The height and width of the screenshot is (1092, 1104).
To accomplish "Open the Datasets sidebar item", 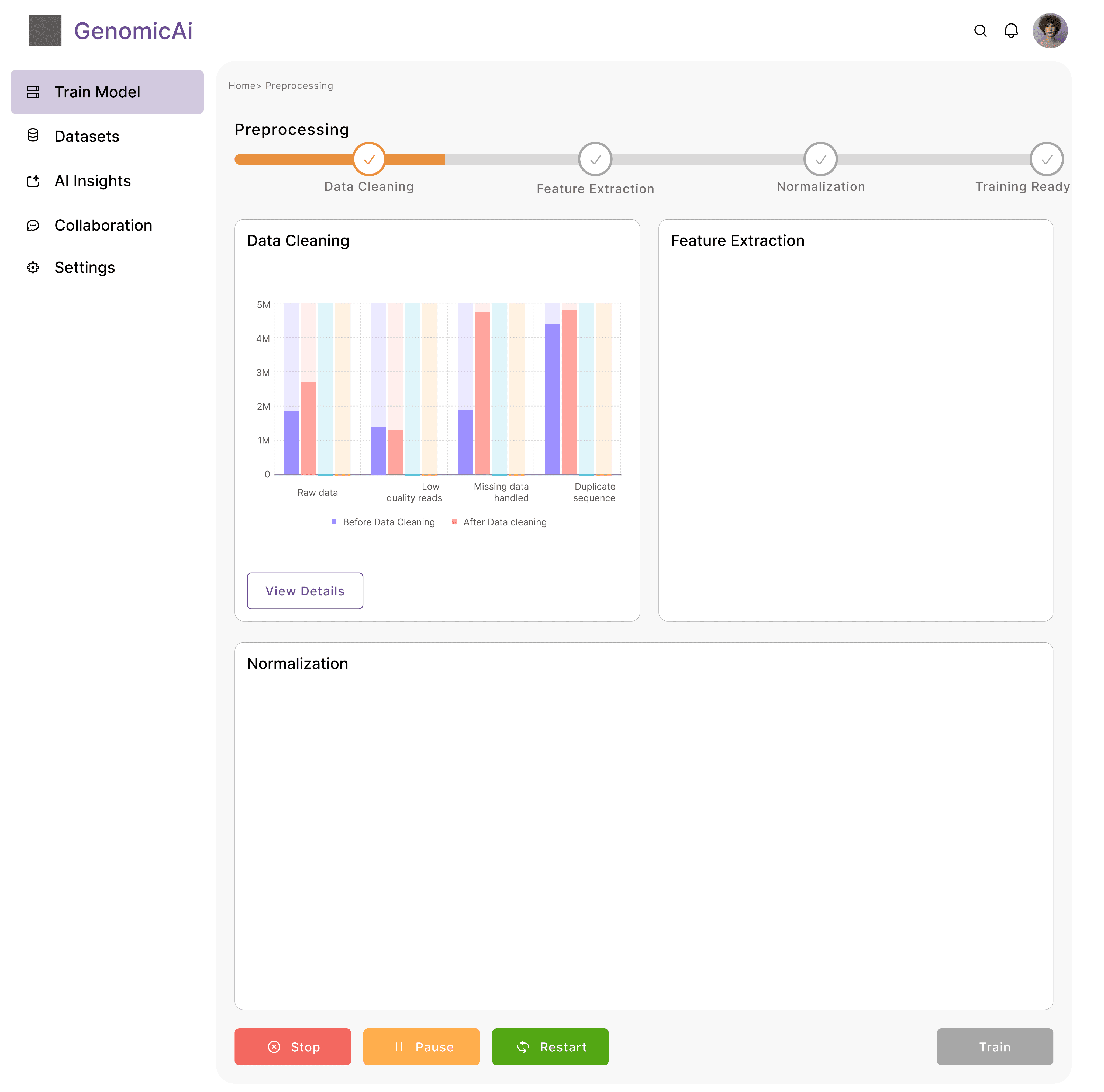I will [87, 137].
